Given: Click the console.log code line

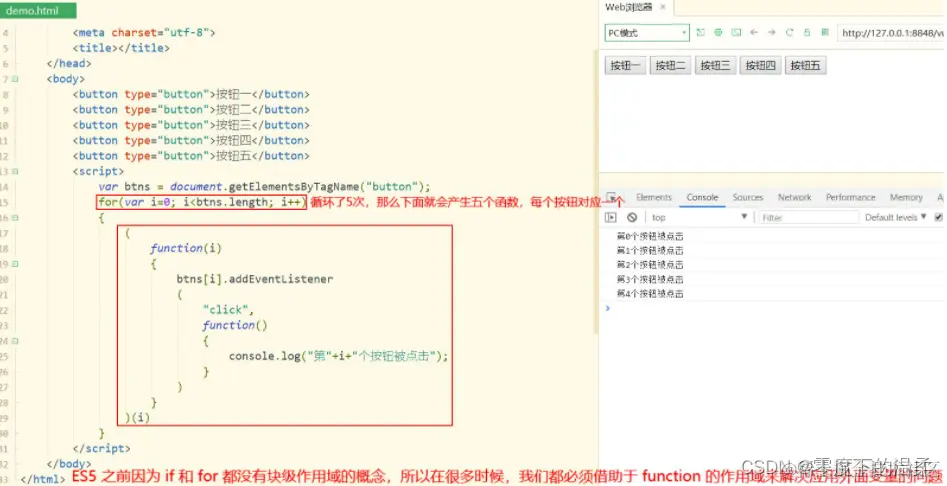Looking at the screenshot, I should (x=338, y=356).
